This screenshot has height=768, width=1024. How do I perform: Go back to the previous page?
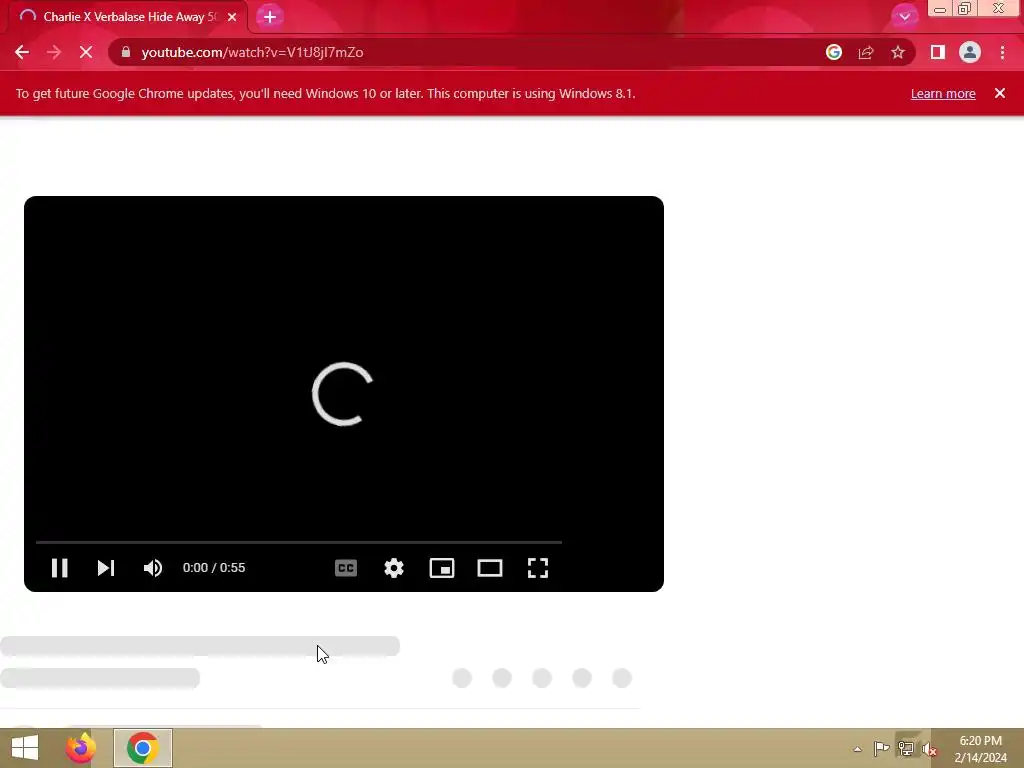click(x=22, y=52)
